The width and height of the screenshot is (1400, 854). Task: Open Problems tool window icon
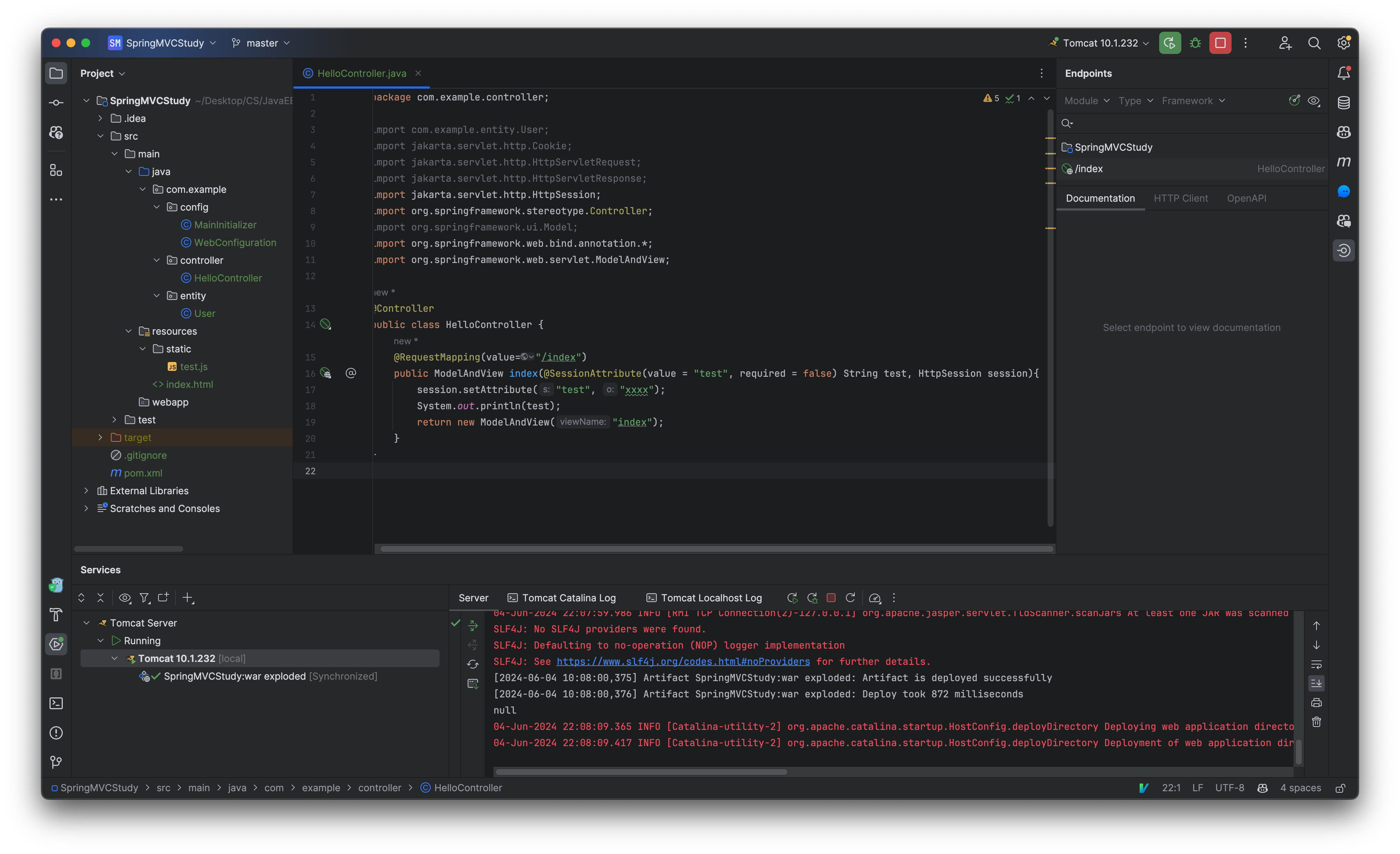(56, 733)
